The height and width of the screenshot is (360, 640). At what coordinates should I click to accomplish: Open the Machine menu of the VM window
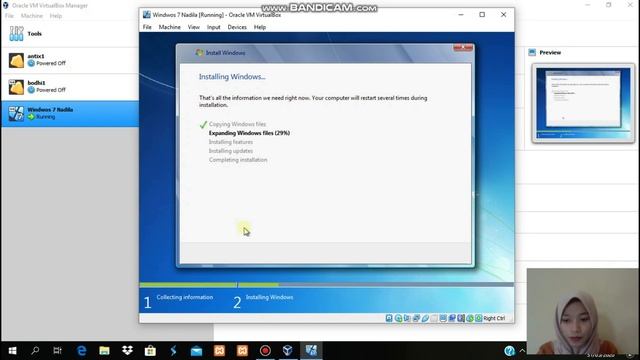coord(169,27)
